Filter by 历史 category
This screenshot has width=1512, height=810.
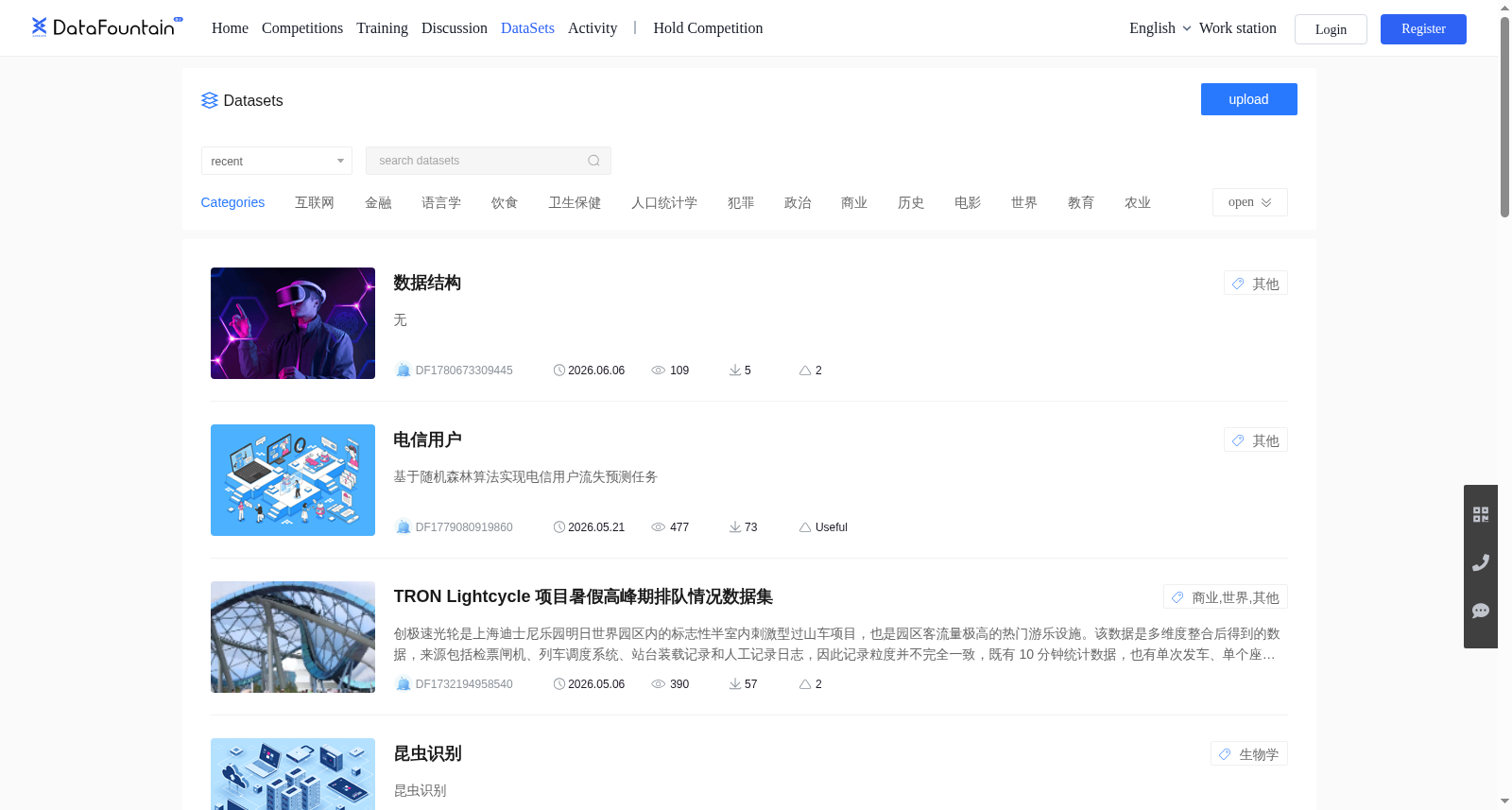911,202
